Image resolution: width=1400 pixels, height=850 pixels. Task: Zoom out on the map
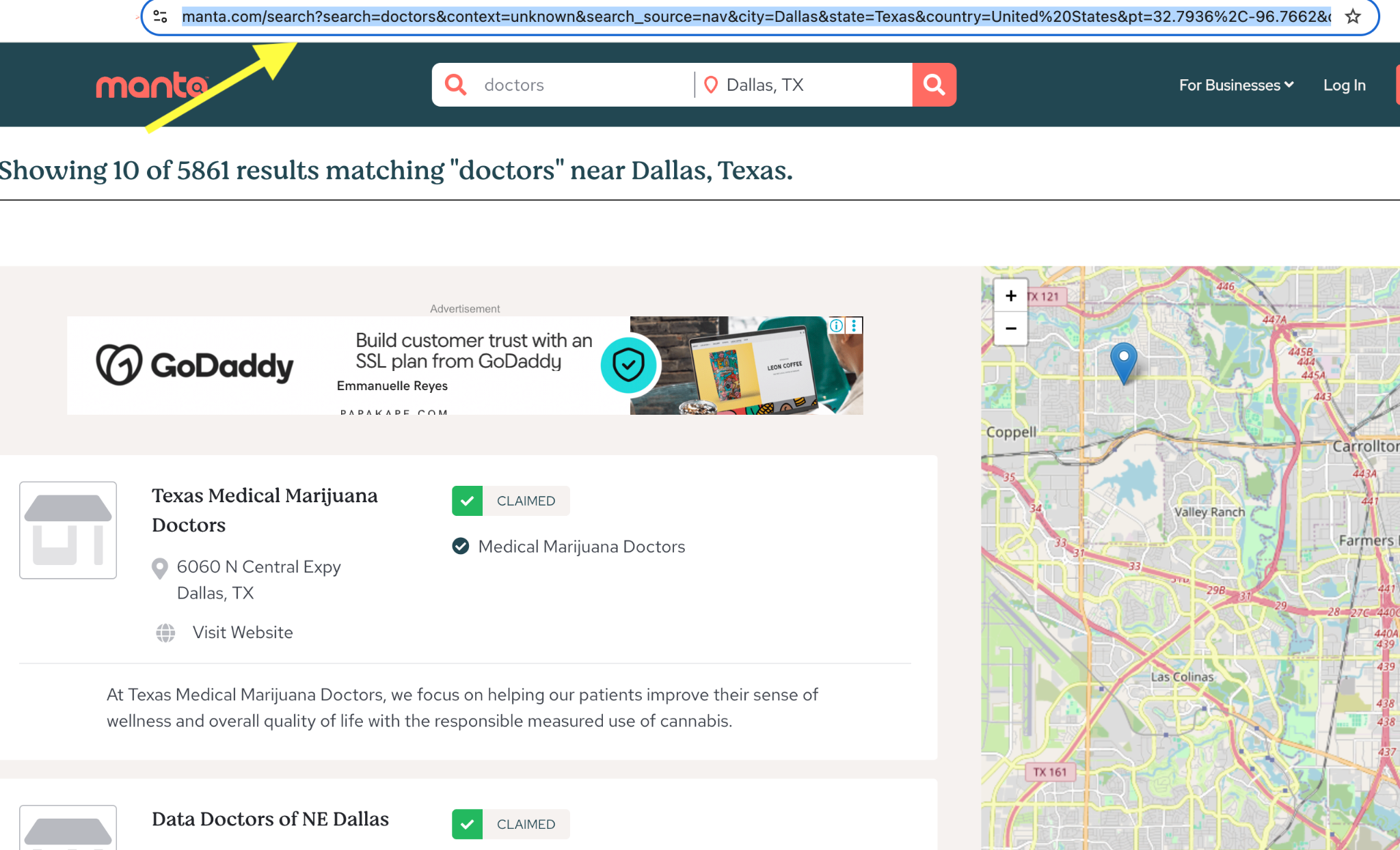point(1011,329)
